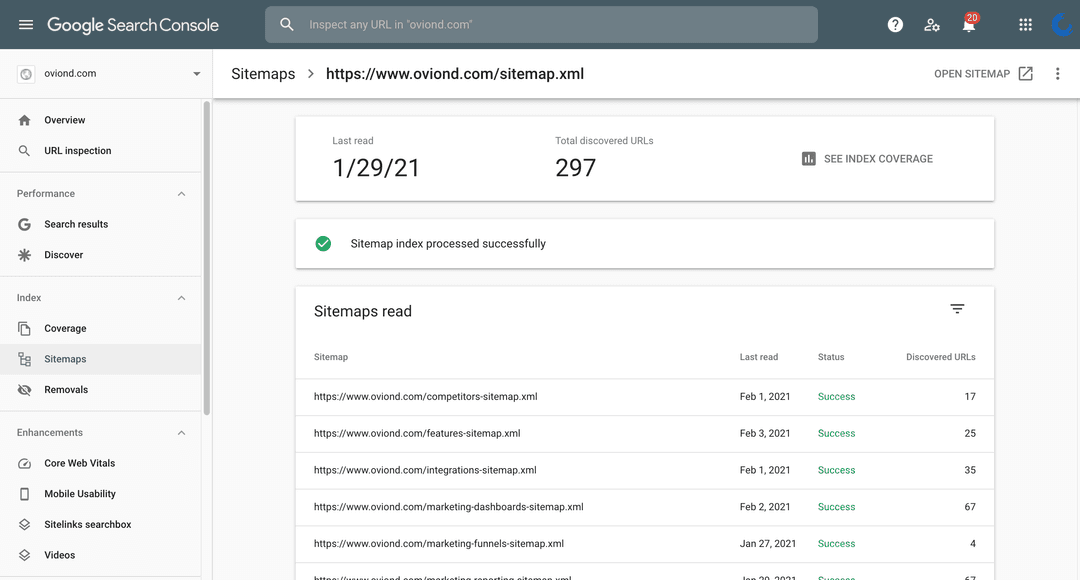The image size is (1080, 580).
Task: Click the 297 total discovered URLs value
Action: (575, 167)
